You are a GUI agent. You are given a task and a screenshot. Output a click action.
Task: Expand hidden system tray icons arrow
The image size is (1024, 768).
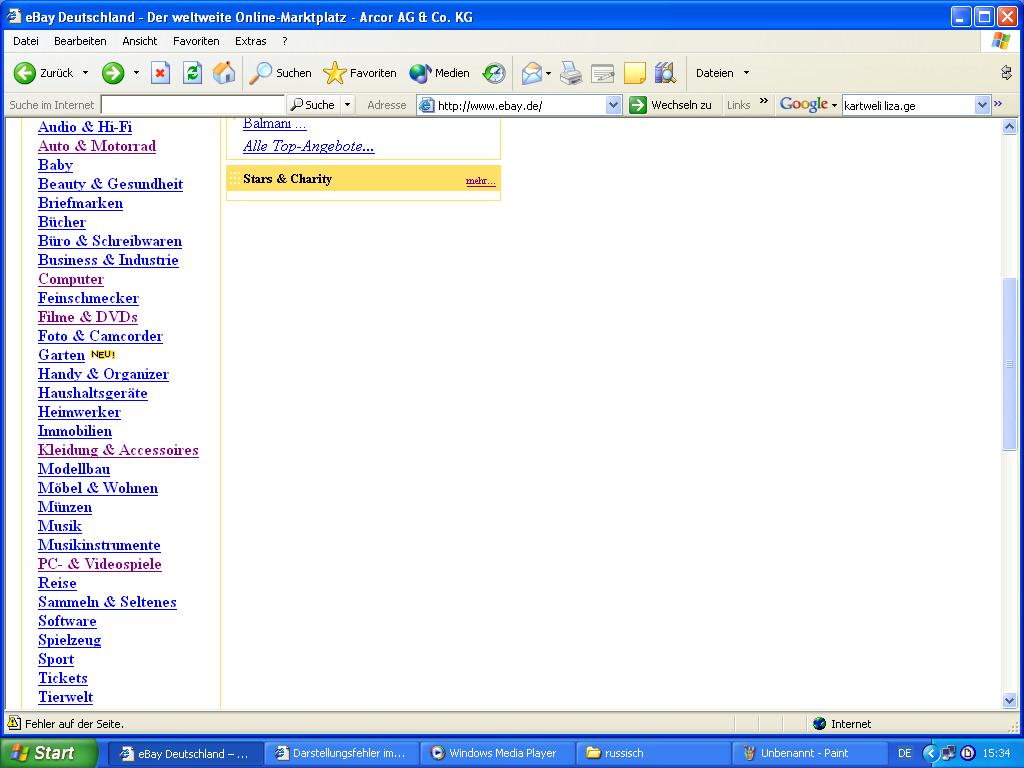[930, 753]
